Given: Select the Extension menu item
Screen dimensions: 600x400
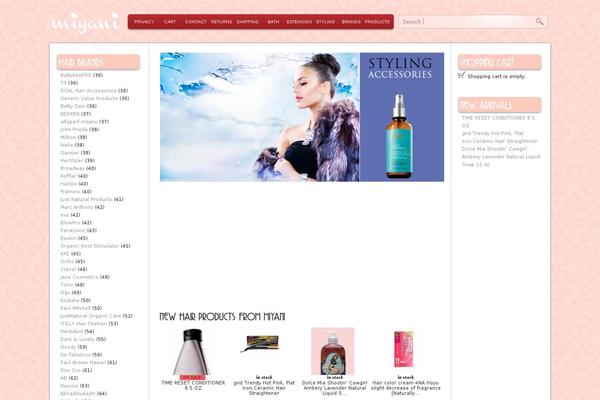Looking at the screenshot, I should (x=299, y=22).
